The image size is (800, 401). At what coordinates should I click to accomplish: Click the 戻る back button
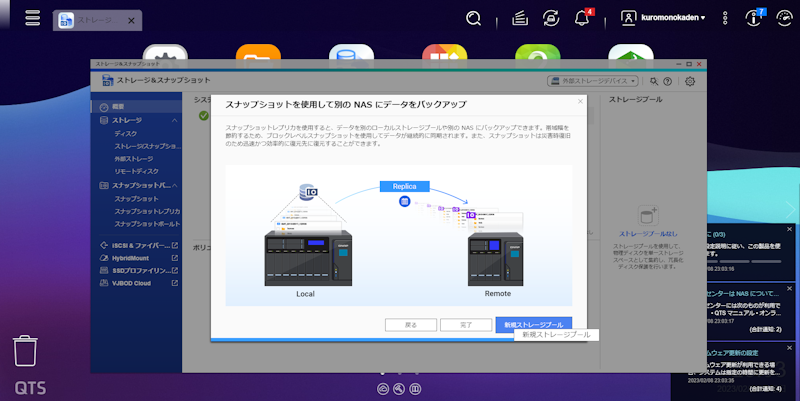(411, 325)
